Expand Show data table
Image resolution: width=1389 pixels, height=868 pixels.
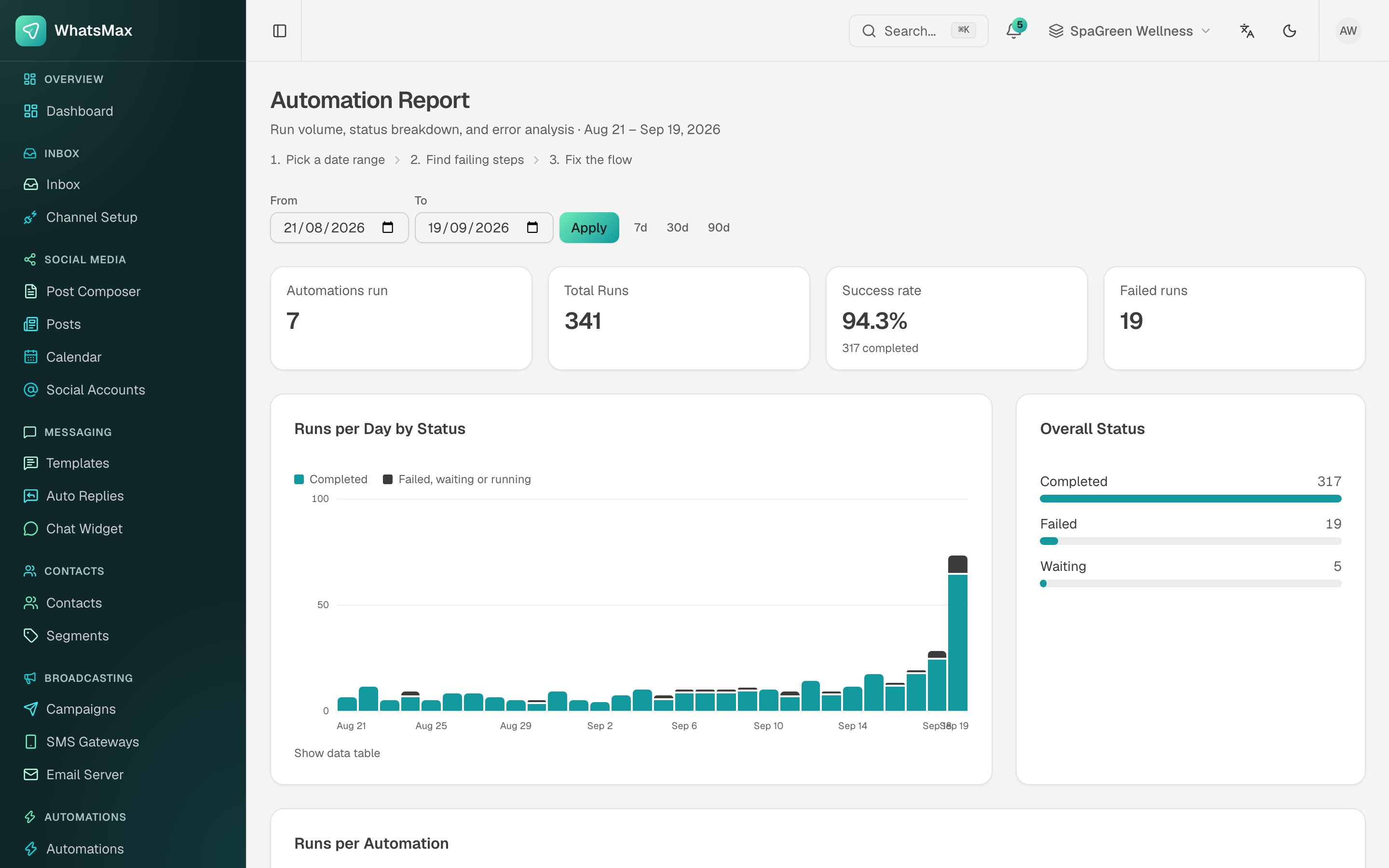[x=337, y=753]
